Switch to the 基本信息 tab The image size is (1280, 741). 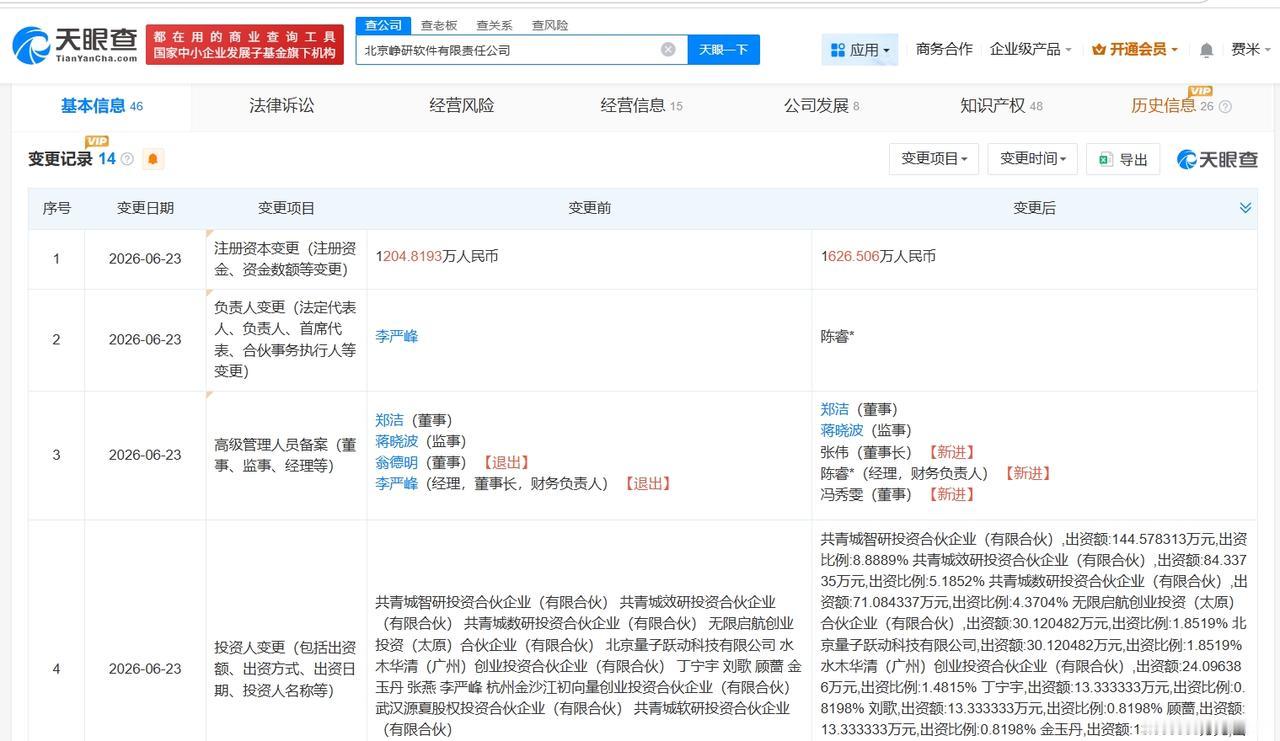(x=101, y=106)
